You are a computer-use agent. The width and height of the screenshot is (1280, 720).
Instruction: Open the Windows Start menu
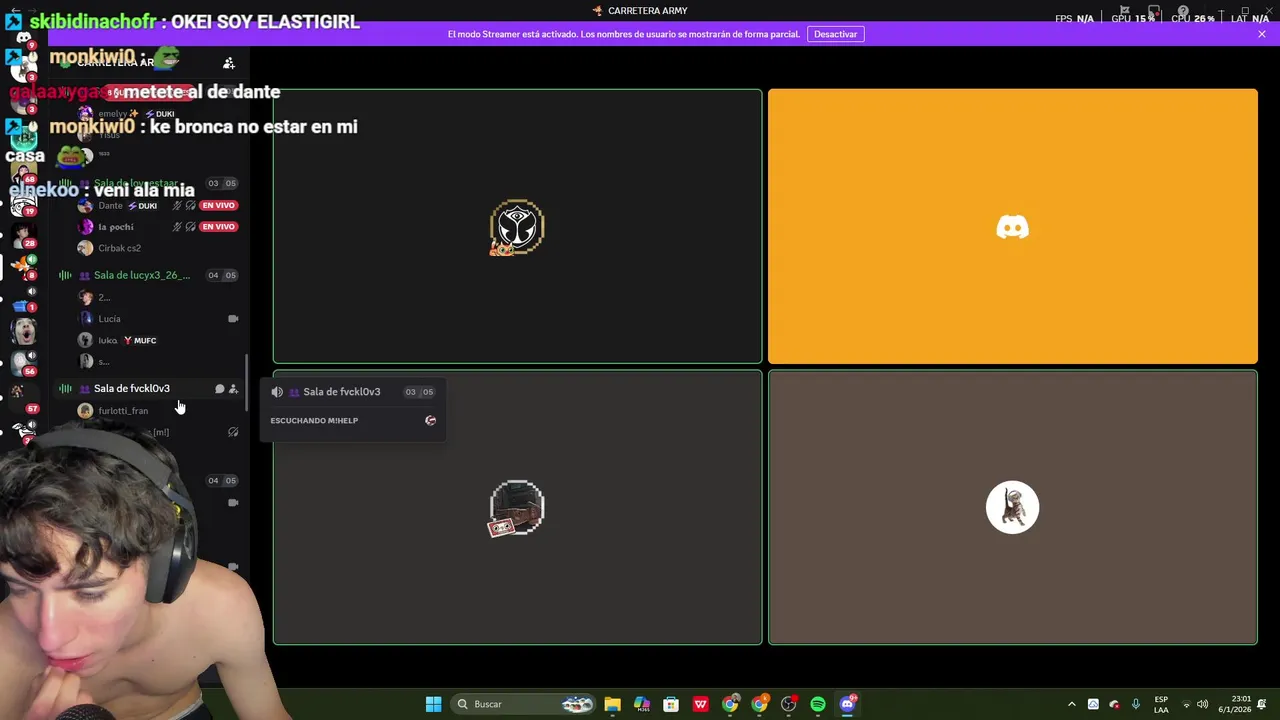click(x=433, y=704)
